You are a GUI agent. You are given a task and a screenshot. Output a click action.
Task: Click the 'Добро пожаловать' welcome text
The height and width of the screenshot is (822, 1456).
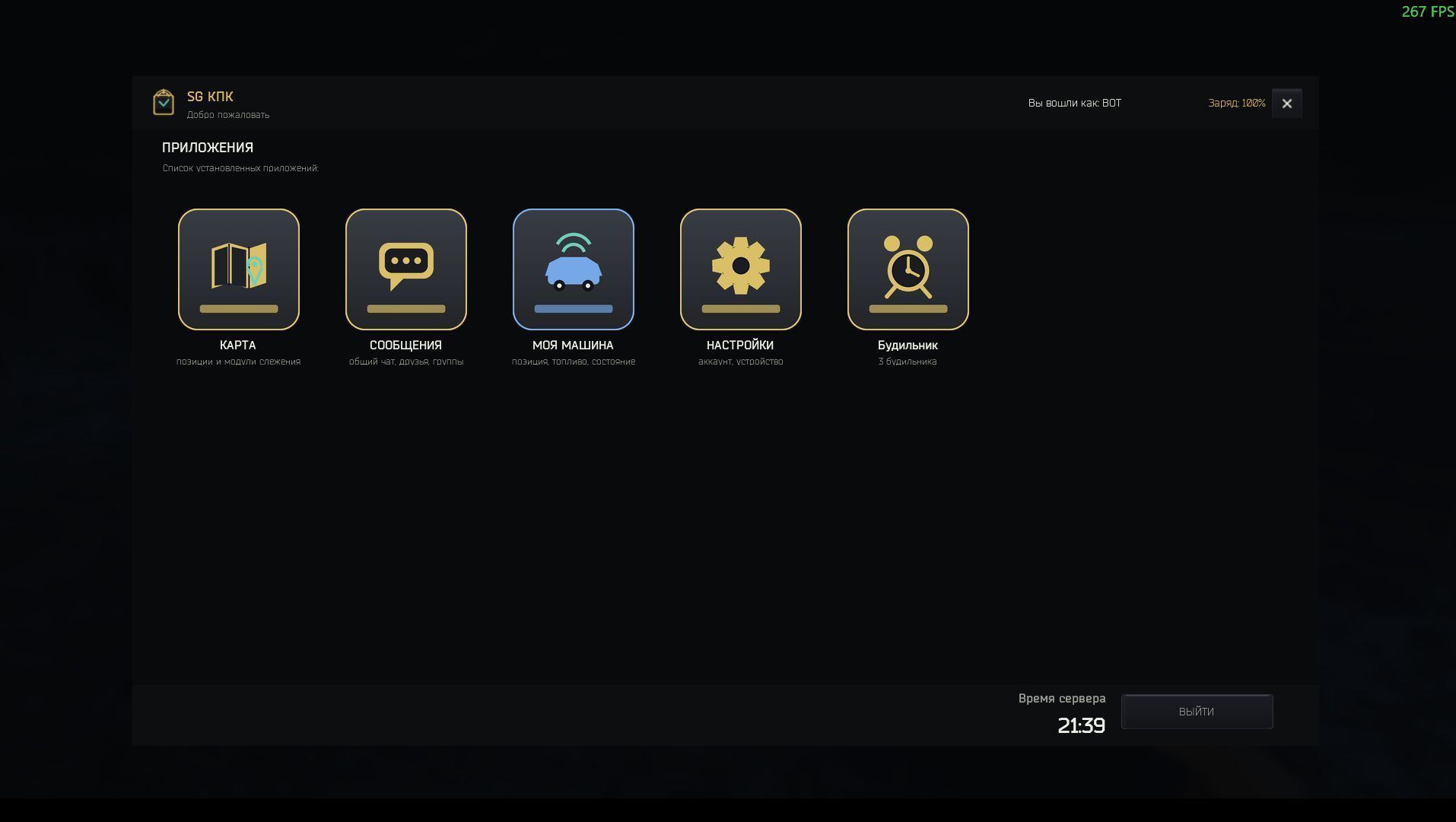[x=228, y=116]
